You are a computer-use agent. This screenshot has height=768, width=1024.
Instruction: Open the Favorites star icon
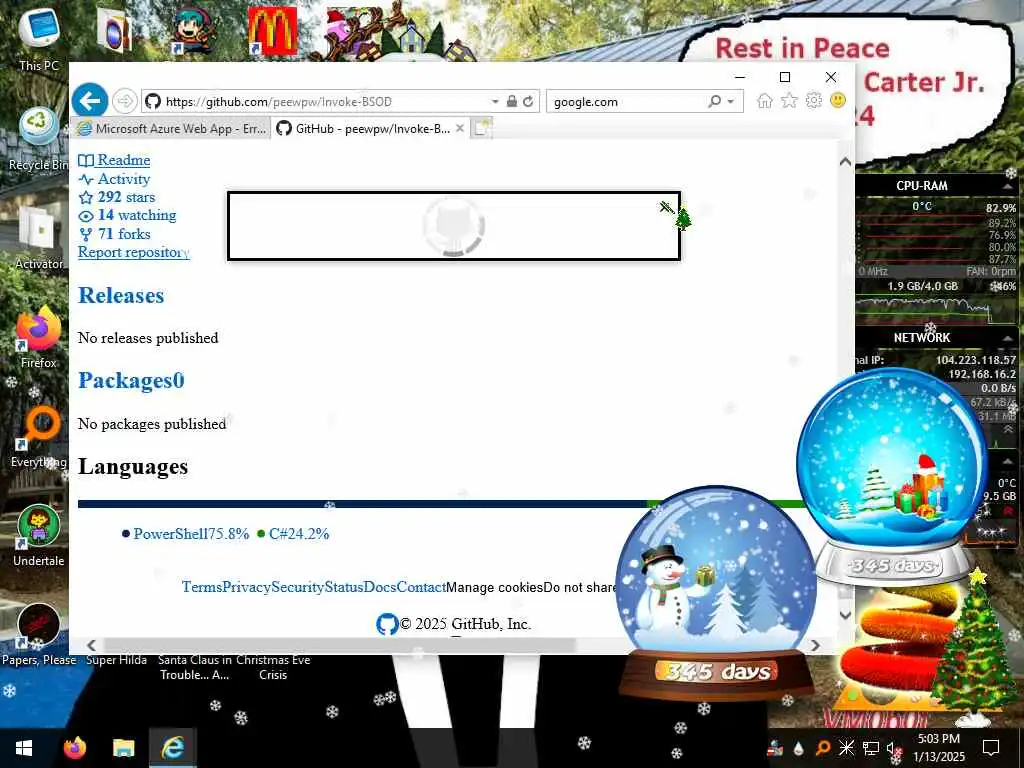(x=789, y=101)
